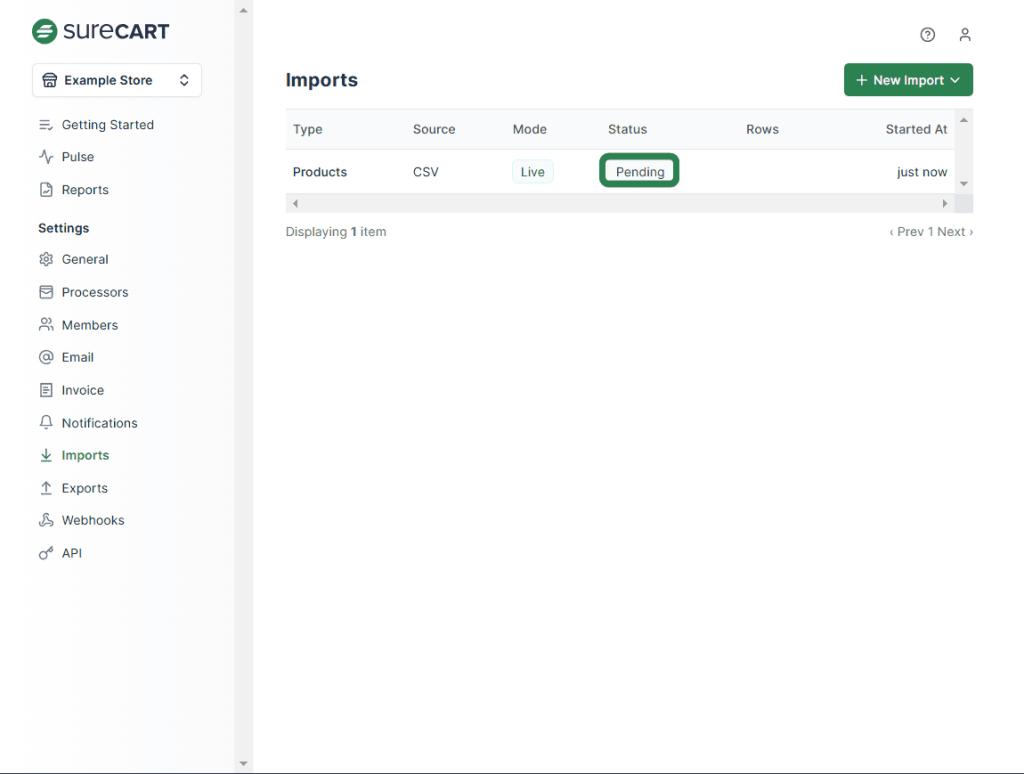Click the Pulse activity icon

(x=46, y=157)
